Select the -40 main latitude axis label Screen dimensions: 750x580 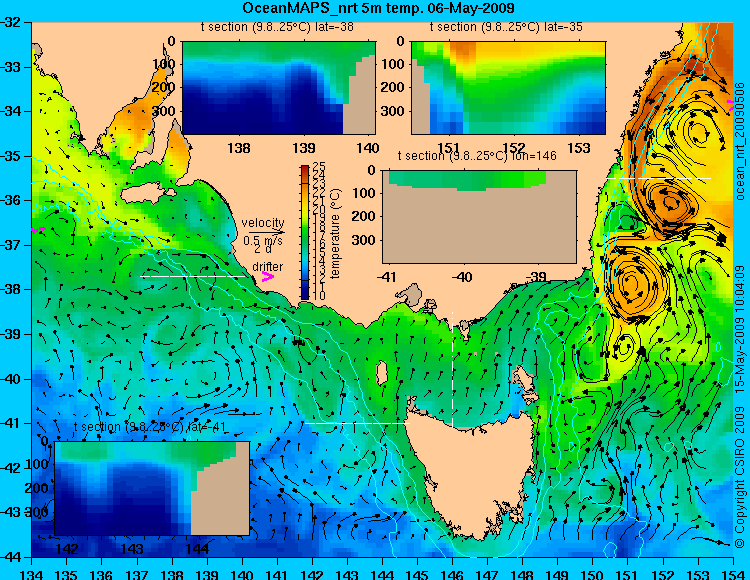(11, 379)
